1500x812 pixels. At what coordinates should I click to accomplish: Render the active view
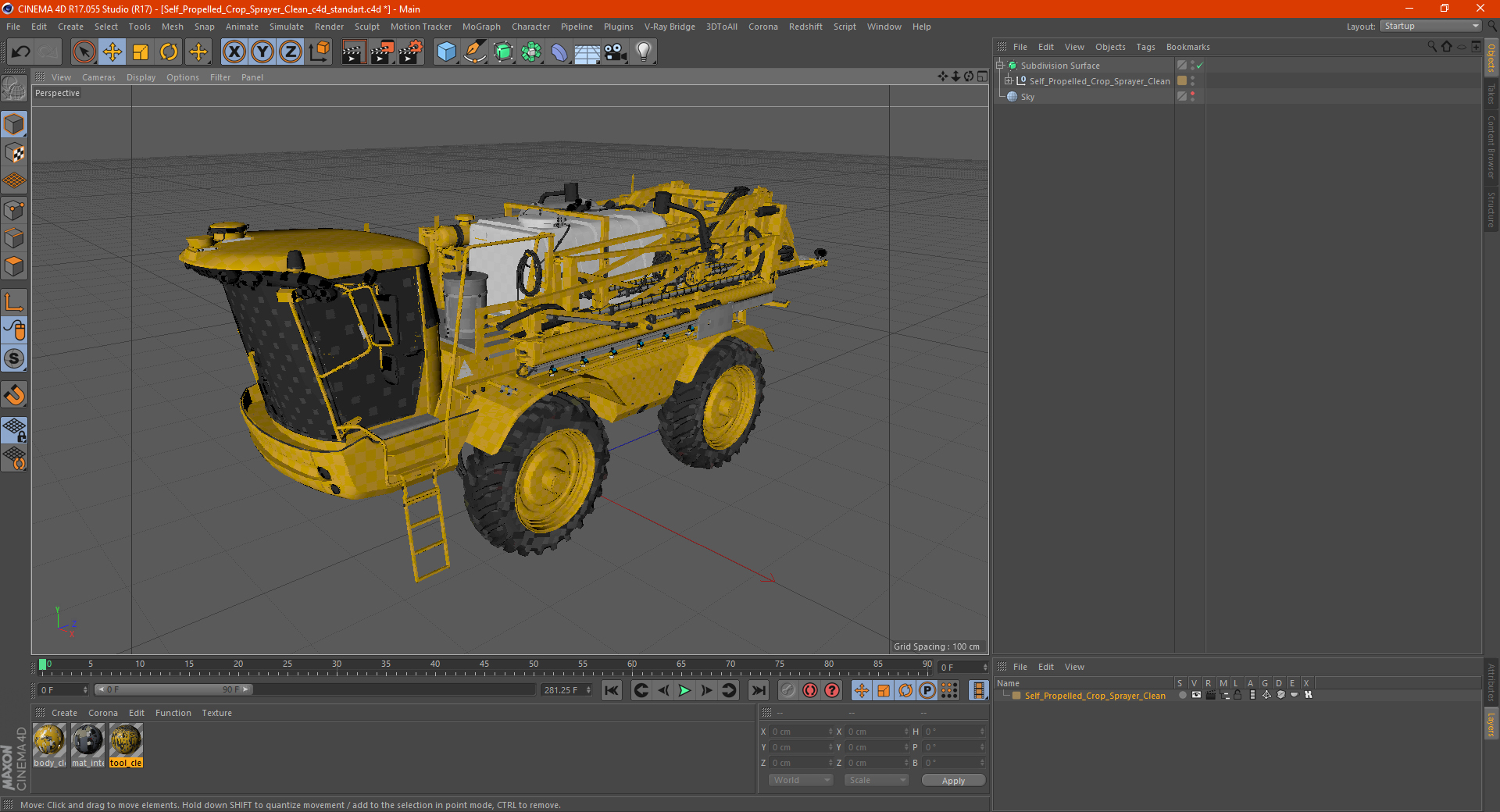353,52
